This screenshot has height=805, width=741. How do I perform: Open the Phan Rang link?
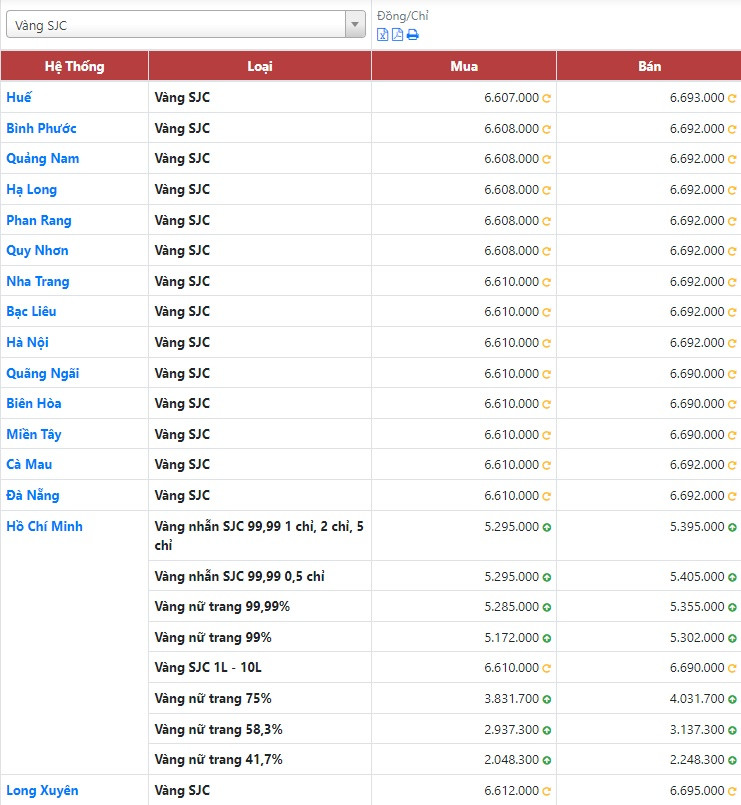pos(39,220)
